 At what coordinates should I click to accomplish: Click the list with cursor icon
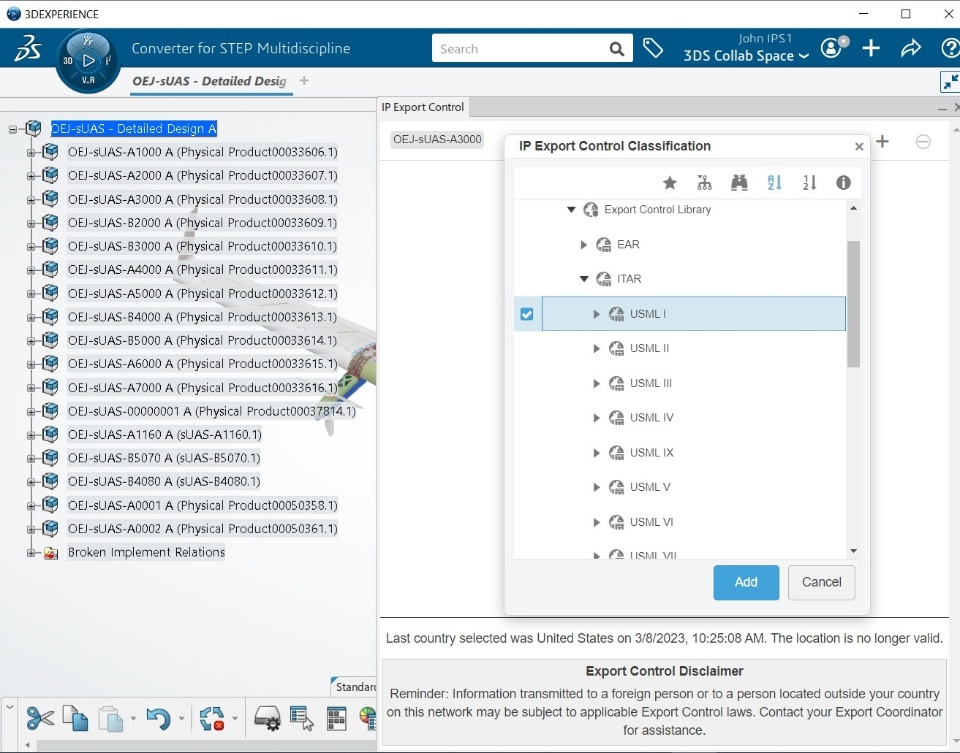click(302, 718)
